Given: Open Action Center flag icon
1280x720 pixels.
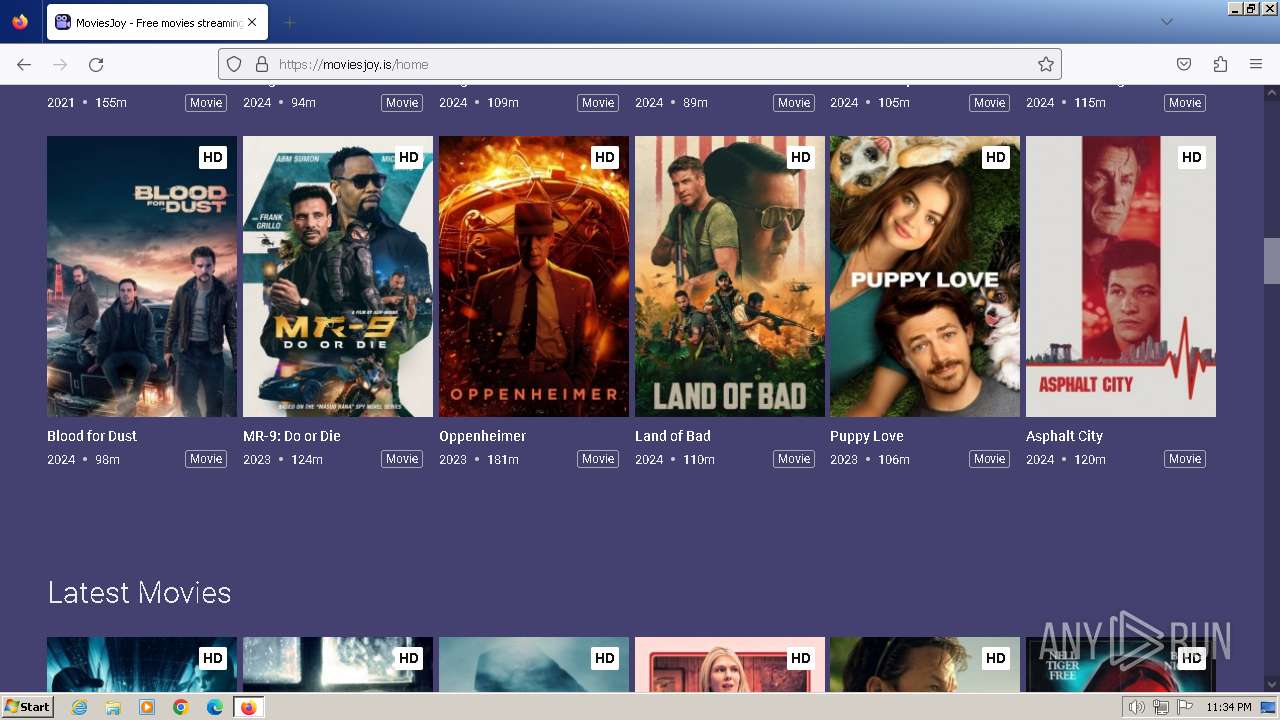Looking at the screenshot, I should (1185, 707).
